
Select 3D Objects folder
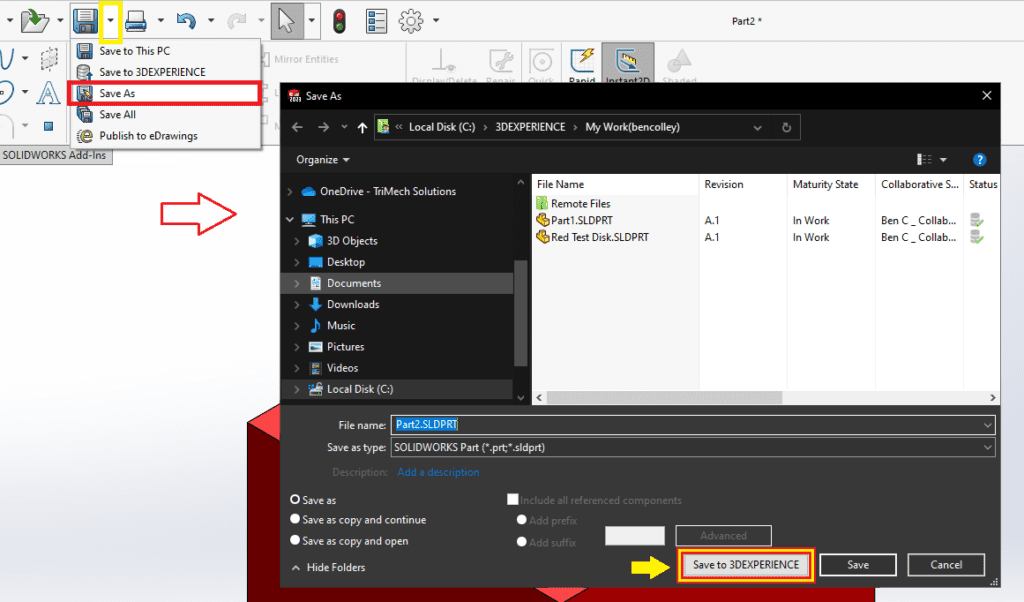pos(352,241)
